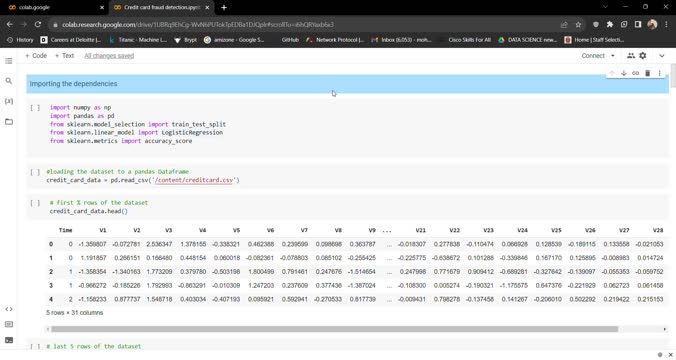Open the terminal icon at the bottom left
This screenshot has width=676, height=360.
pyautogui.click(x=9, y=340)
